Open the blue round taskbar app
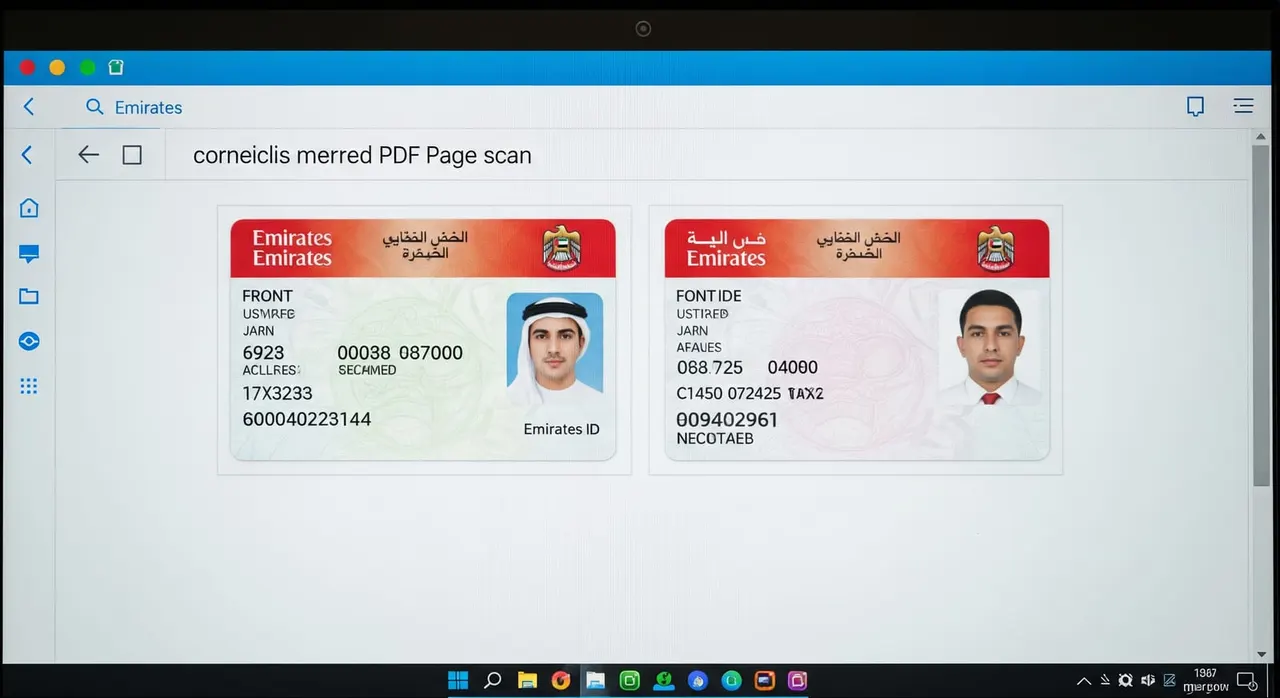This screenshot has height=698, width=1280. click(698, 681)
